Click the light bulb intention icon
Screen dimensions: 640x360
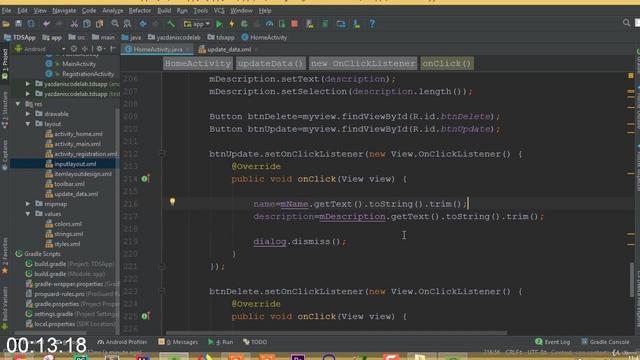(x=172, y=201)
